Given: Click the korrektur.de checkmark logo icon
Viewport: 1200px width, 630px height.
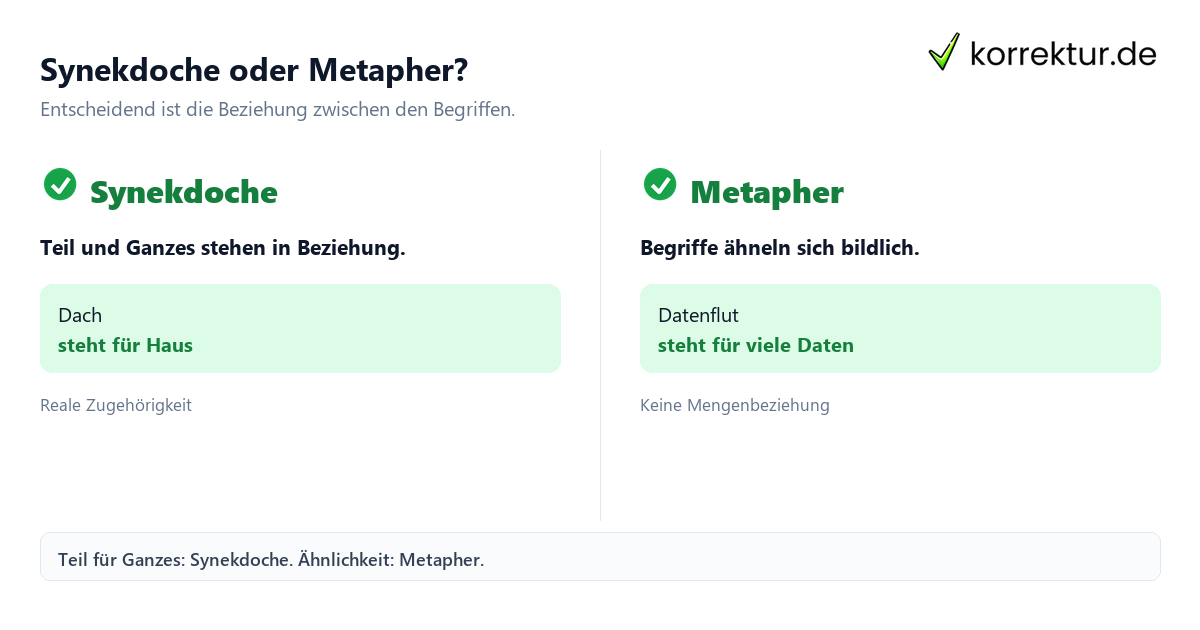Looking at the screenshot, I should (944, 52).
